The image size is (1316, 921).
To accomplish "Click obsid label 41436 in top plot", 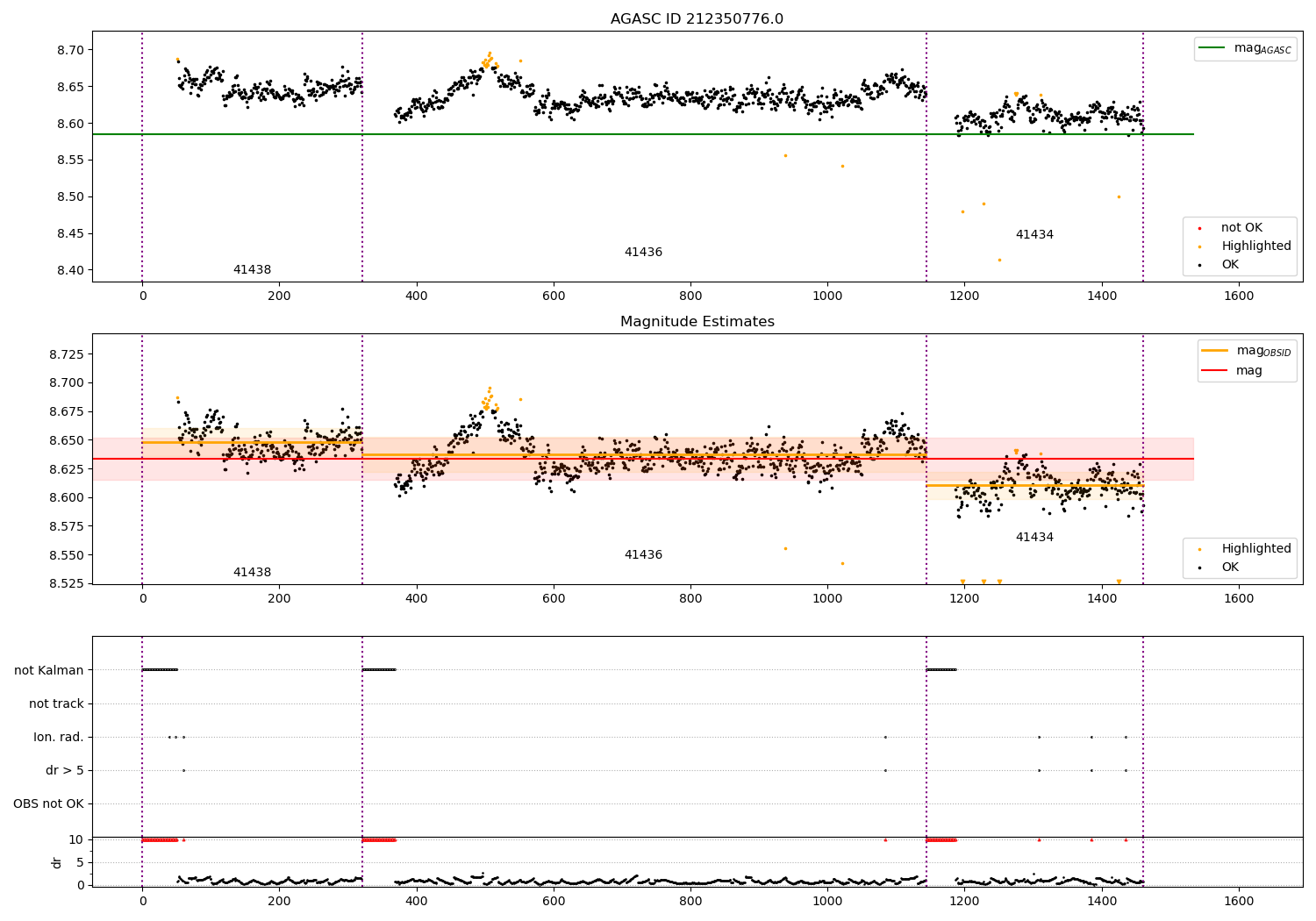I will pyautogui.click(x=643, y=253).
